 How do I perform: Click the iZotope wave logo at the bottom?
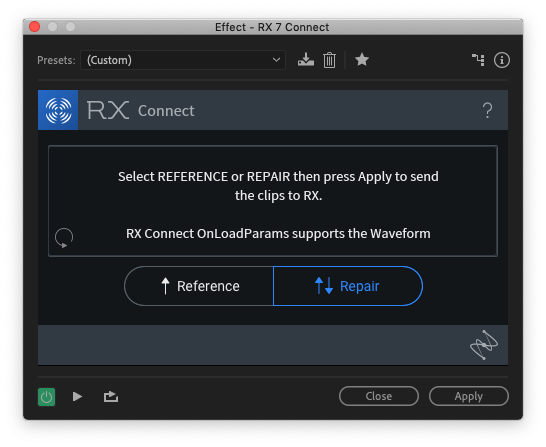pos(484,345)
